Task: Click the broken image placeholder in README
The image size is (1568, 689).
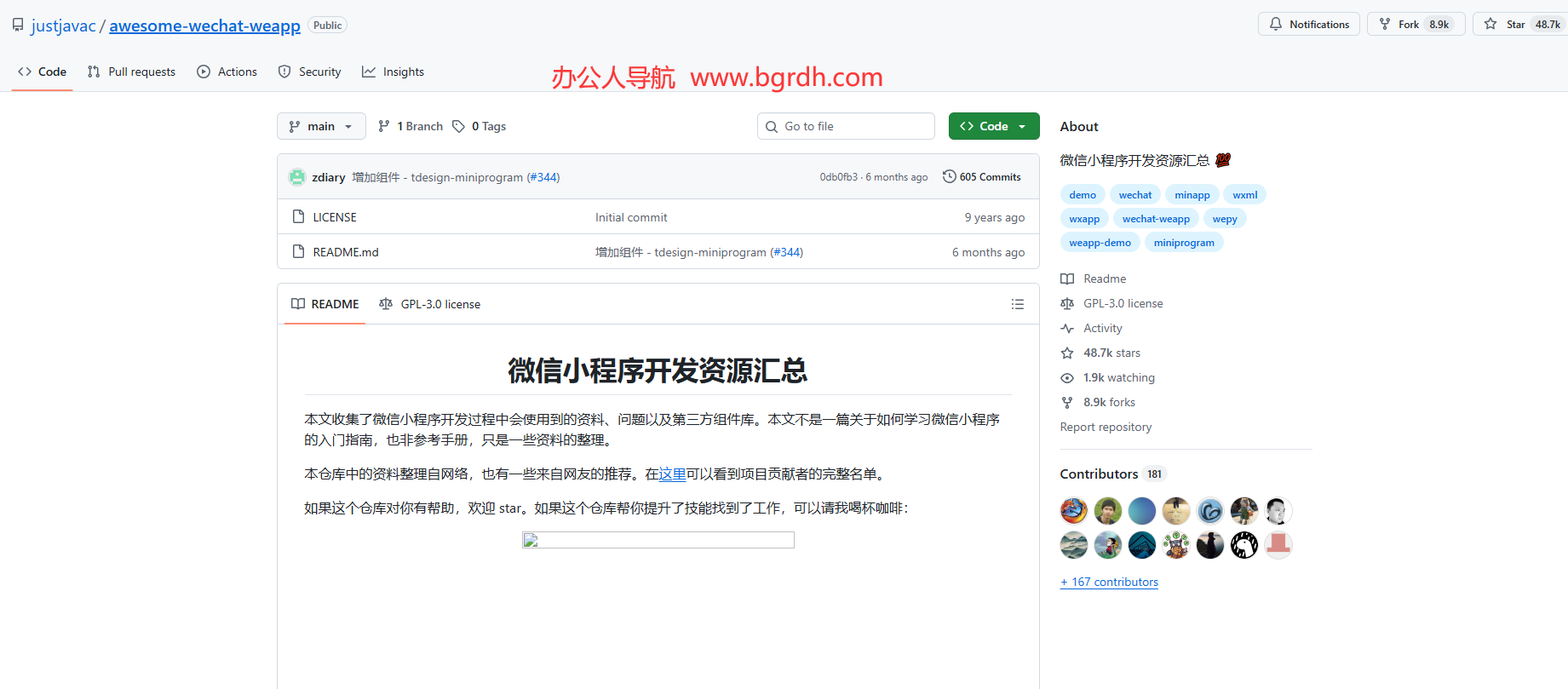Action: [658, 540]
